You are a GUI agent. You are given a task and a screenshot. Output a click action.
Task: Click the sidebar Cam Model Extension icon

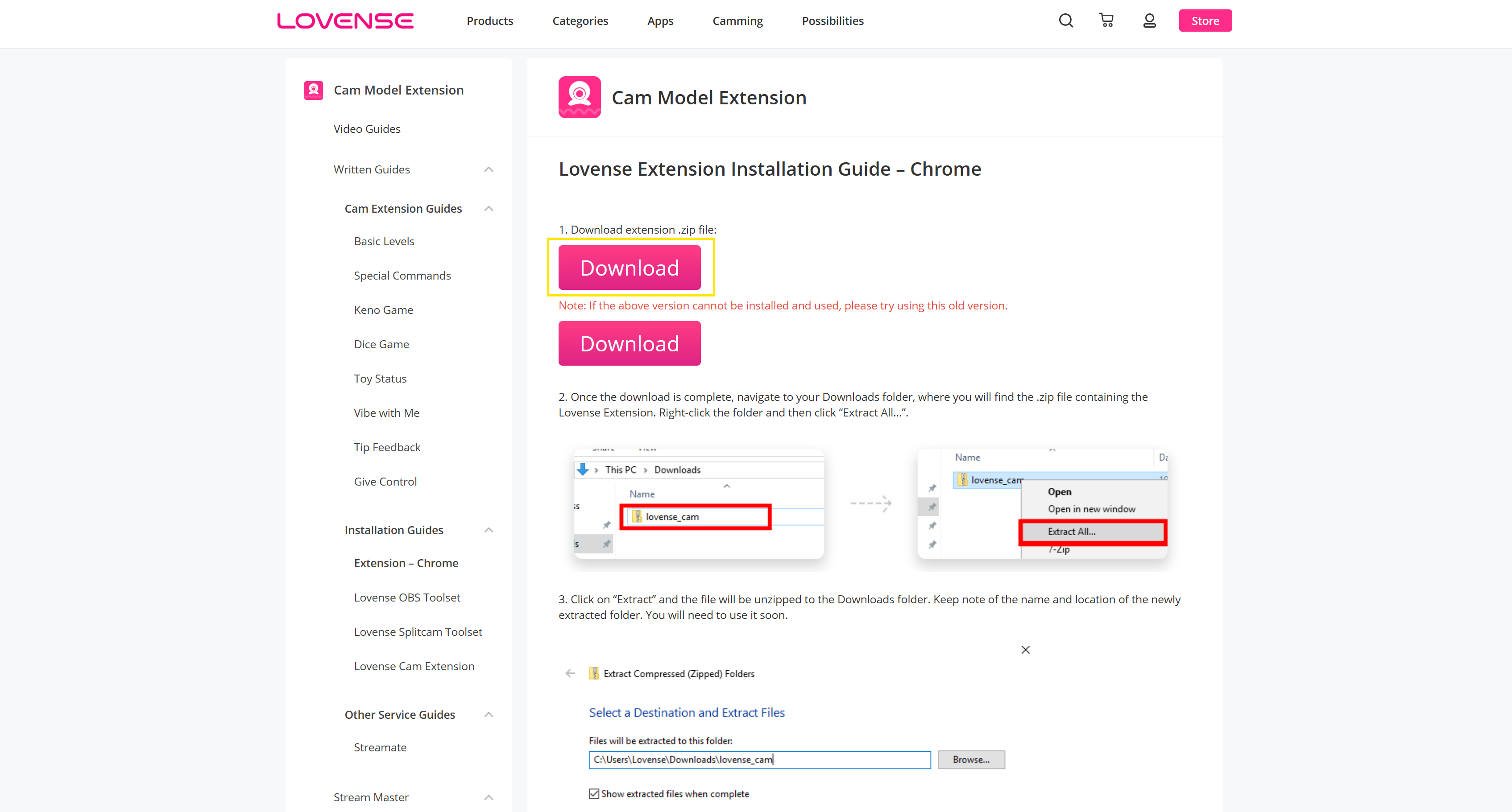[x=314, y=91]
